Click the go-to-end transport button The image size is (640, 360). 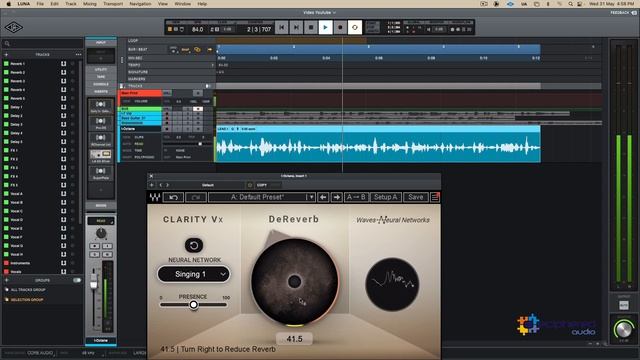(296, 27)
